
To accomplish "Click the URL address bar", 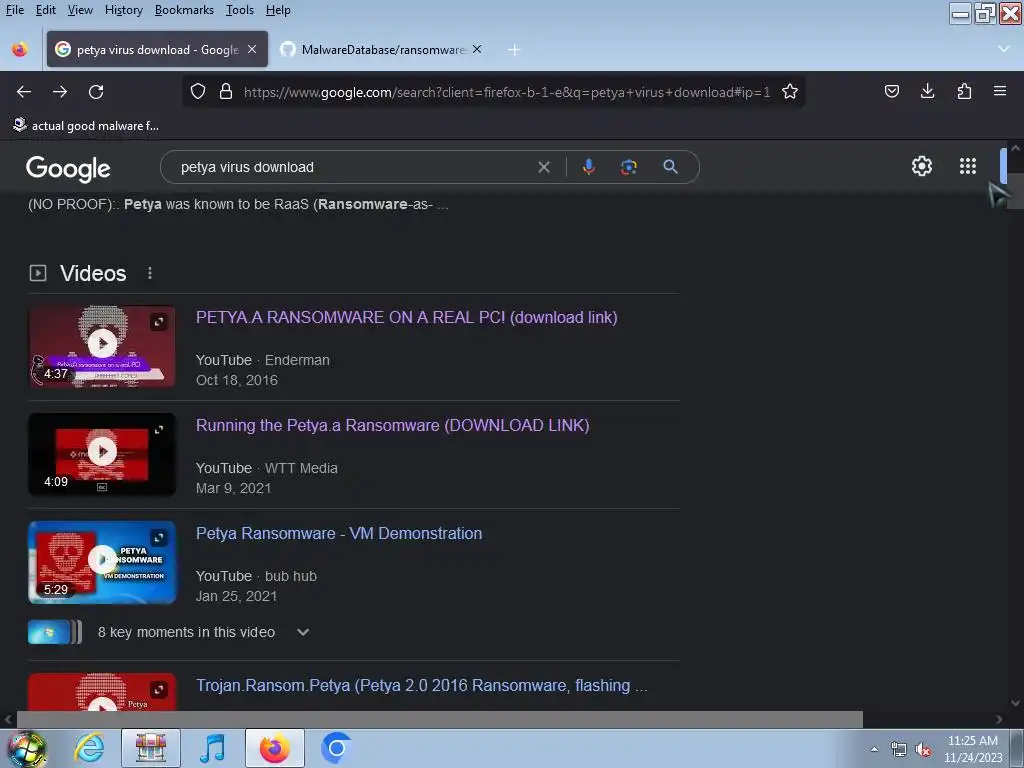I will 507,92.
